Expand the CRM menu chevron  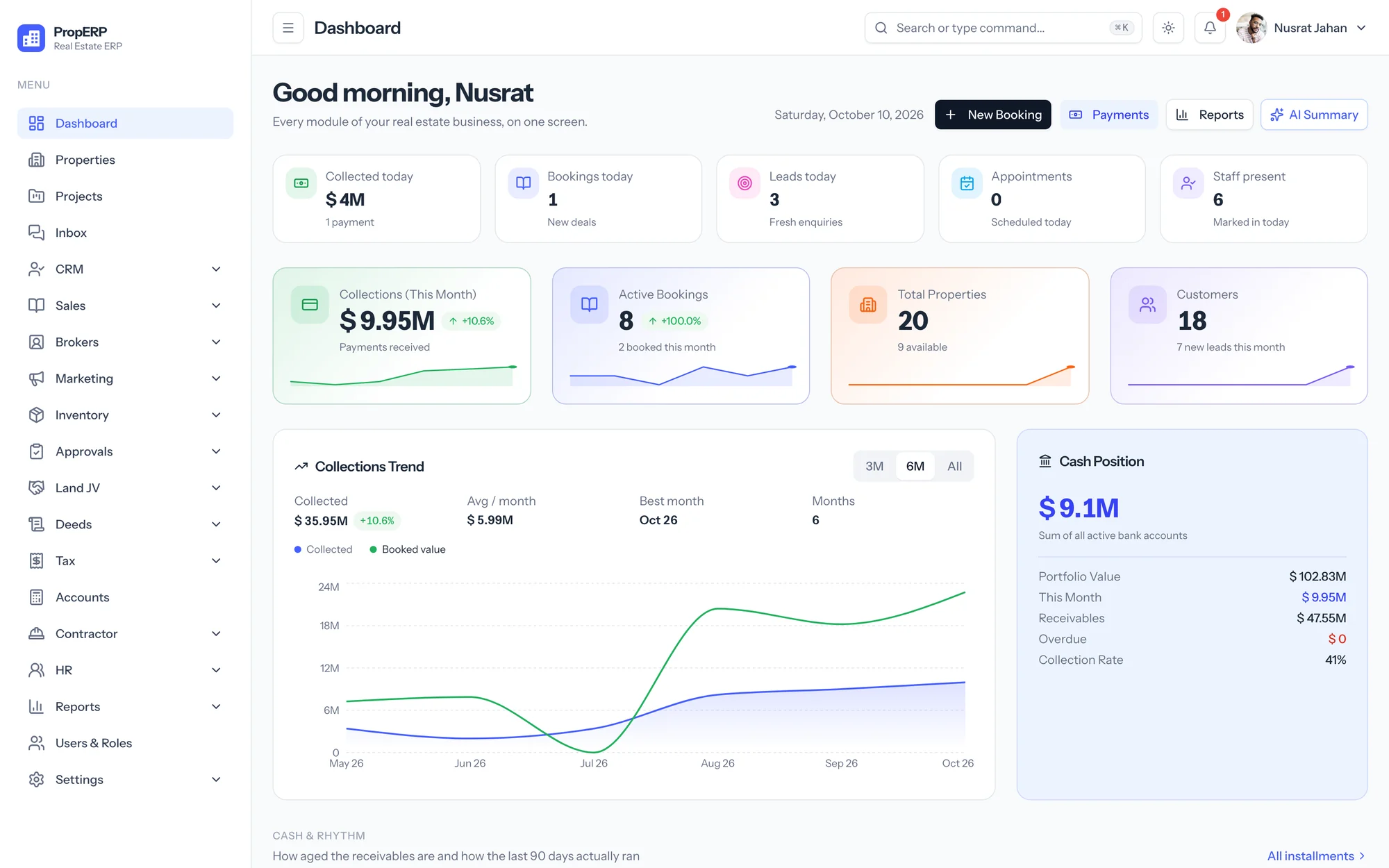[x=216, y=269]
